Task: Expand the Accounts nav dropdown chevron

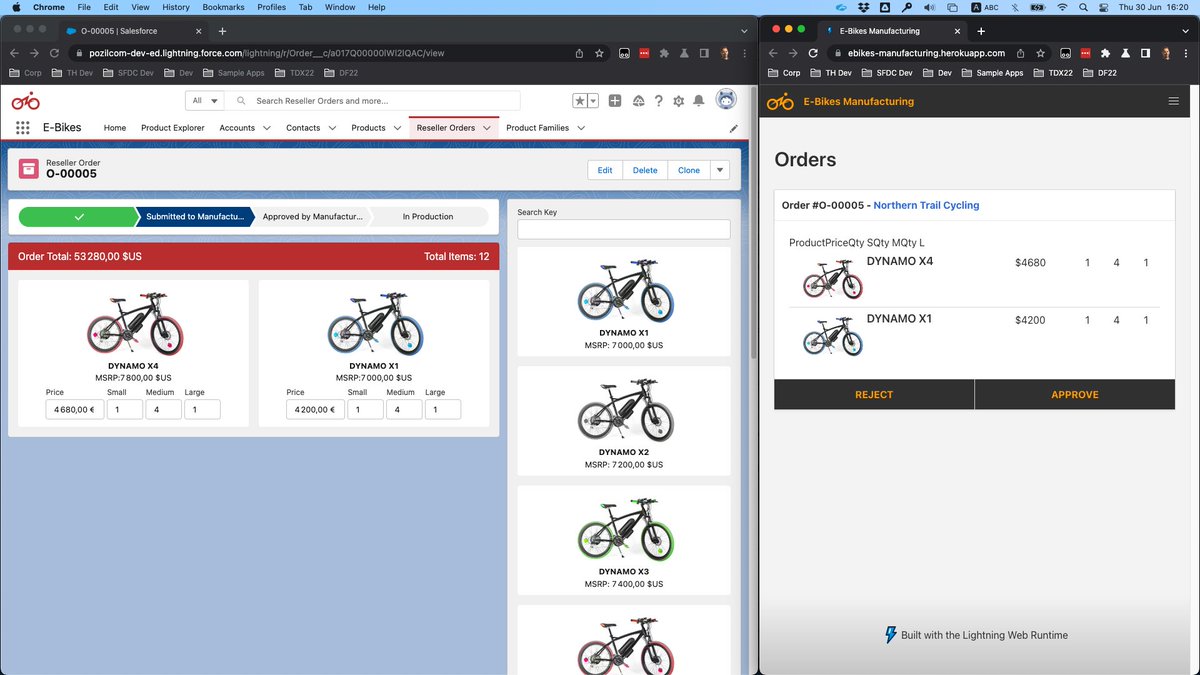Action: pyautogui.click(x=266, y=128)
